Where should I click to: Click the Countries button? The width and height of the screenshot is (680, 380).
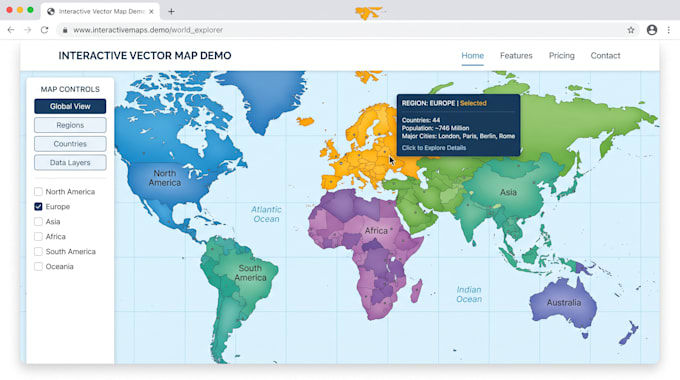coord(70,144)
